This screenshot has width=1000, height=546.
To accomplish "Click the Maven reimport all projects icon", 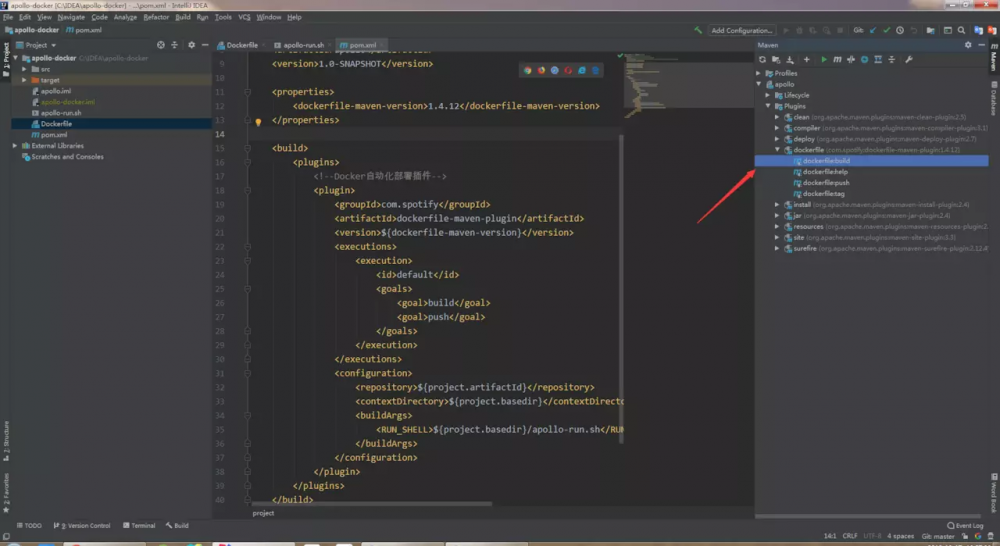I will [763, 60].
